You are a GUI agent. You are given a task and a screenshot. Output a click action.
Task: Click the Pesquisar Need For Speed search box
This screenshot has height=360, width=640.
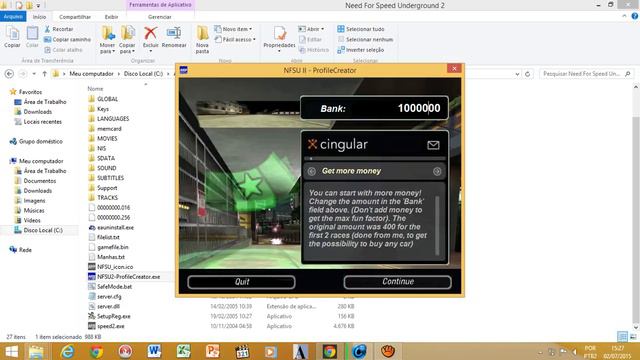(x=586, y=74)
